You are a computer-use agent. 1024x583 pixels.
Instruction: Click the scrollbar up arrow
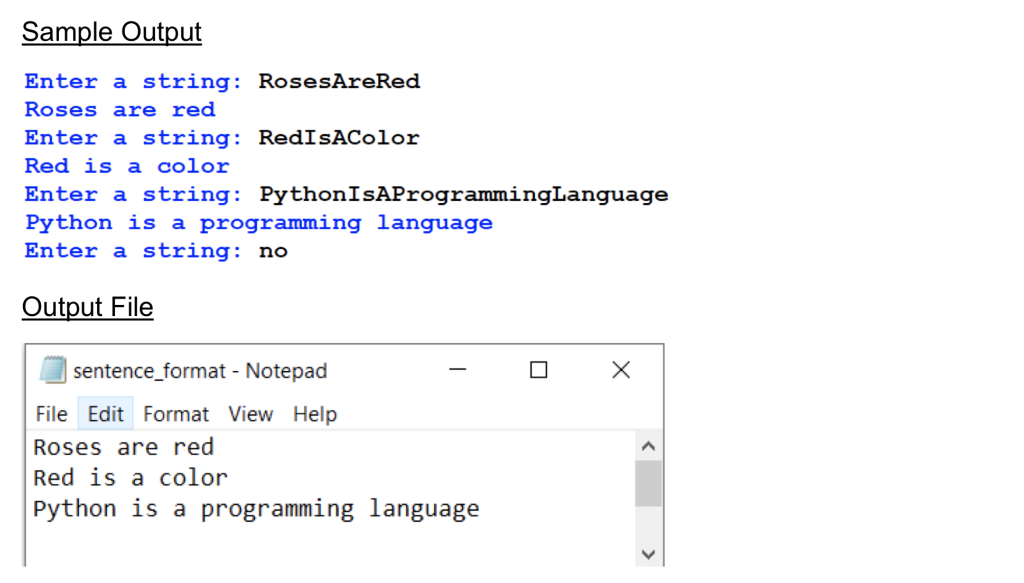point(648,446)
